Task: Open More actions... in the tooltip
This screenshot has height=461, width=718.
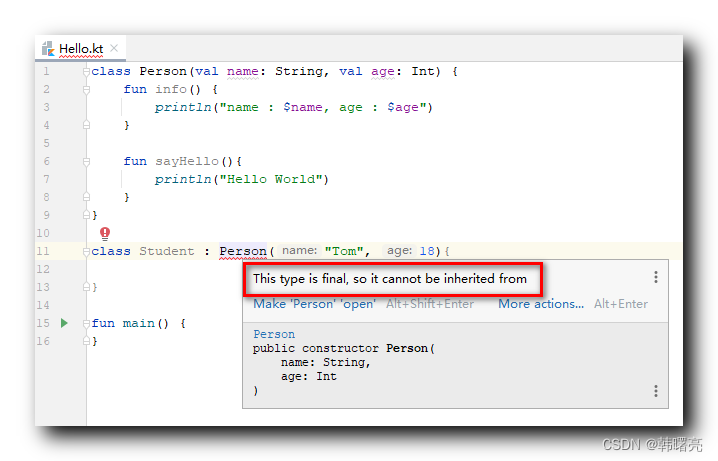Action: (541, 304)
